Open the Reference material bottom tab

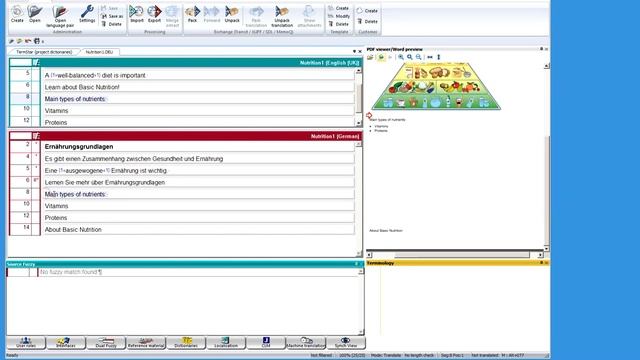146,343
